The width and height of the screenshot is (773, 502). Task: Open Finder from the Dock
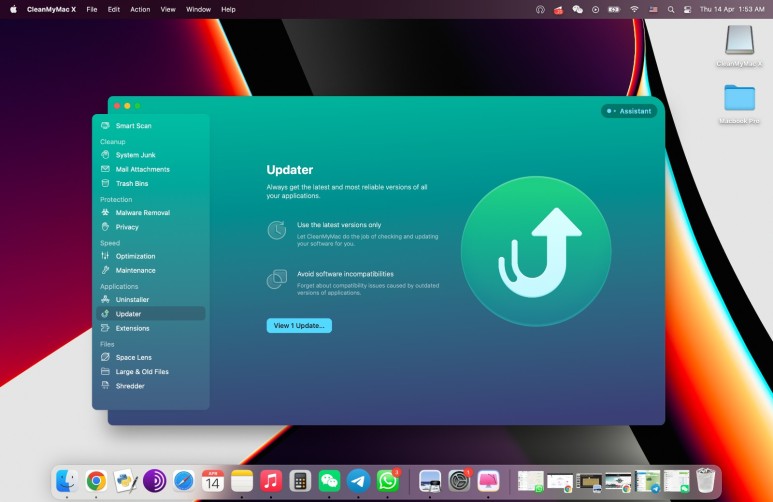click(67, 481)
